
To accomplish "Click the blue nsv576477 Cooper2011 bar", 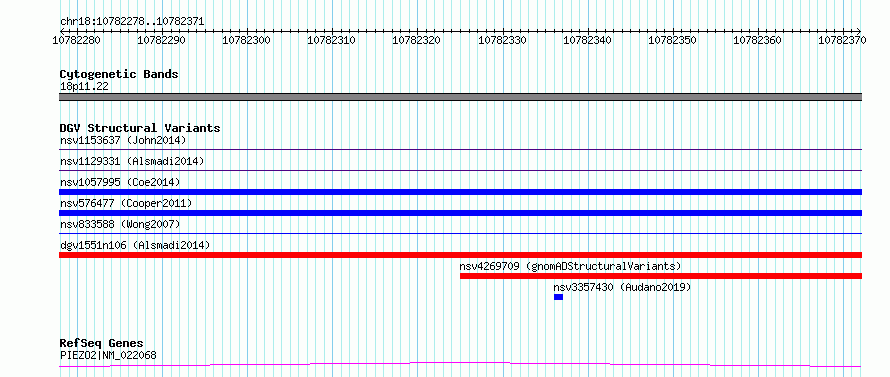I will point(460,213).
